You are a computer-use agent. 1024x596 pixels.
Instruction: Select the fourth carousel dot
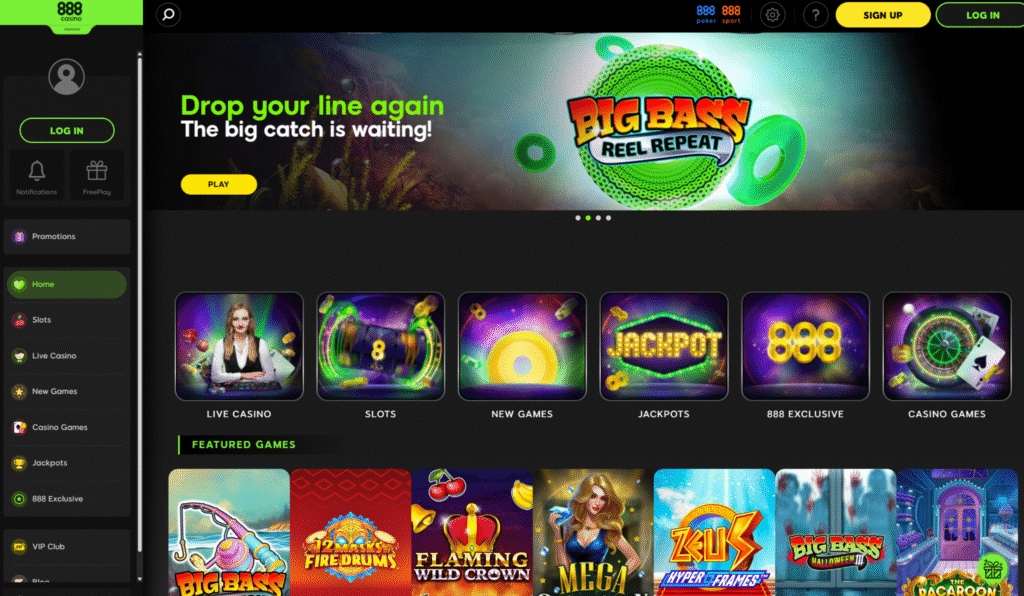pos(609,218)
